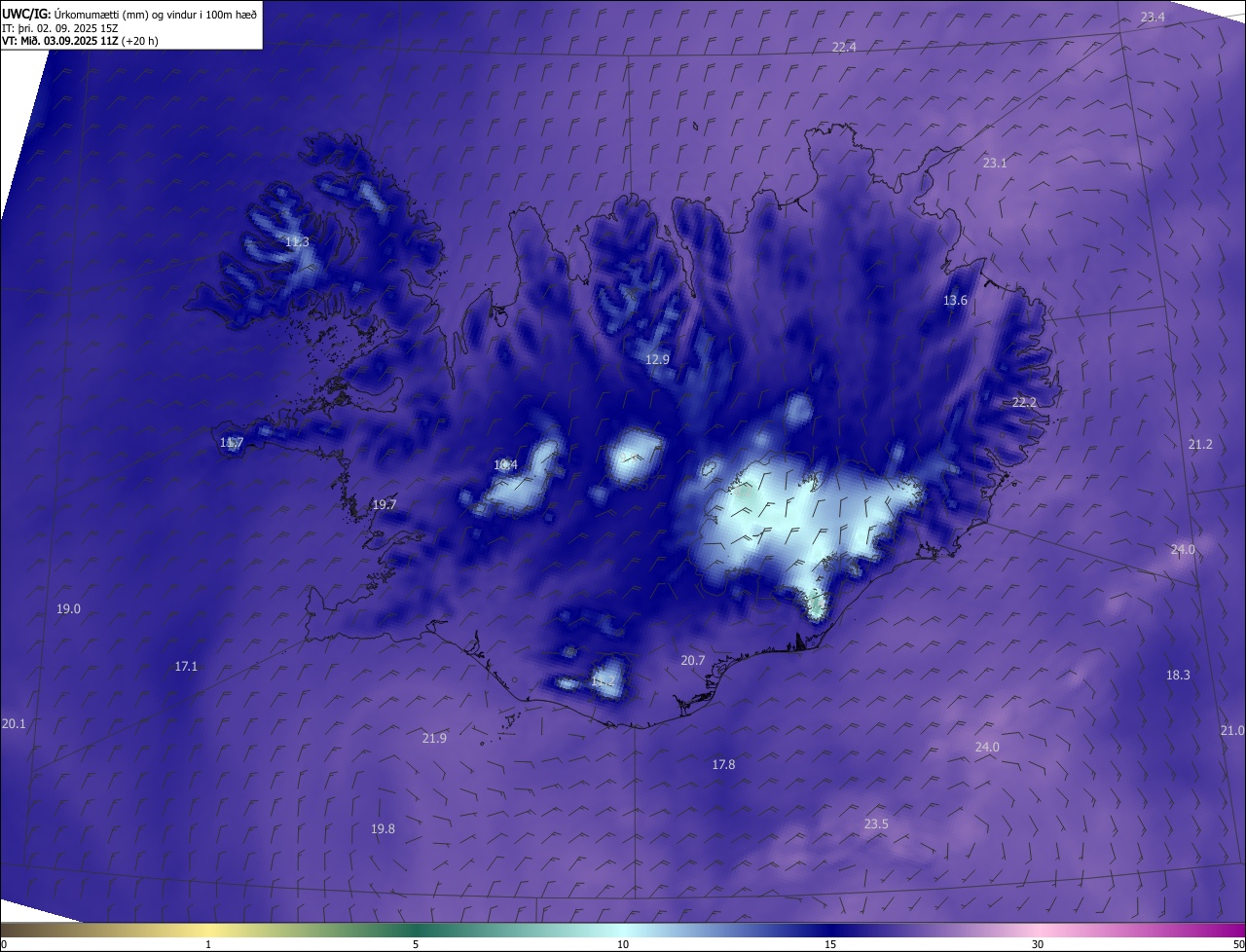
Task: Click the map value label 19.7
Action: click(385, 504)
